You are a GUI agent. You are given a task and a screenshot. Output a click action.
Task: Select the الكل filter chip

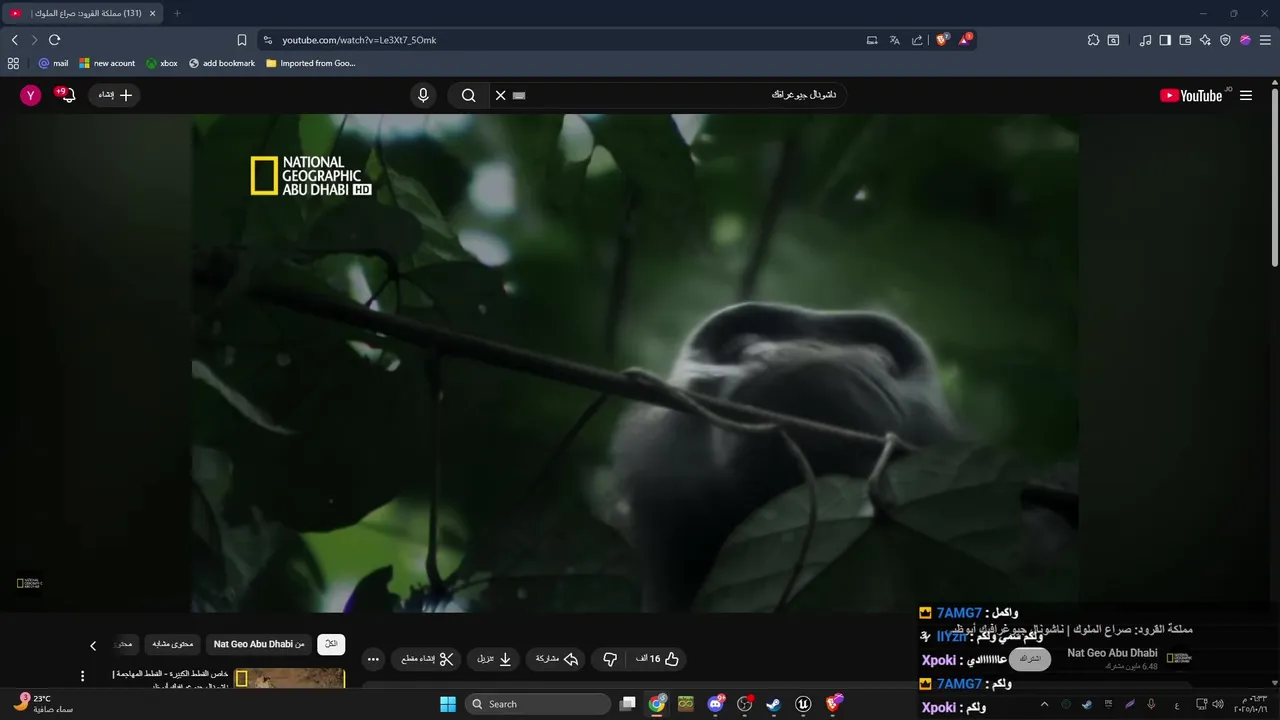(331, 644)
